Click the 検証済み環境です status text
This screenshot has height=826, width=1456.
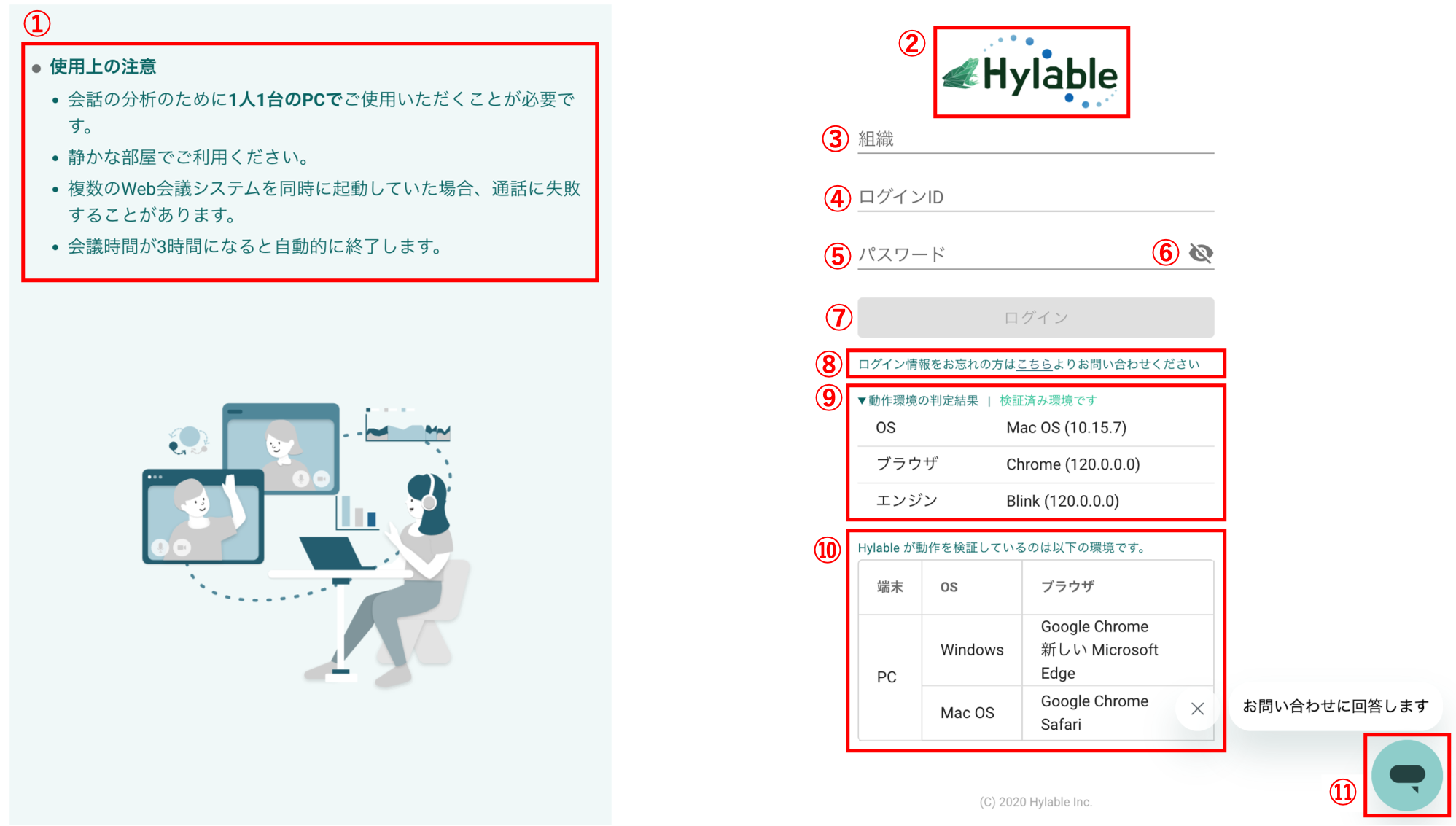tap(1048, 400)
